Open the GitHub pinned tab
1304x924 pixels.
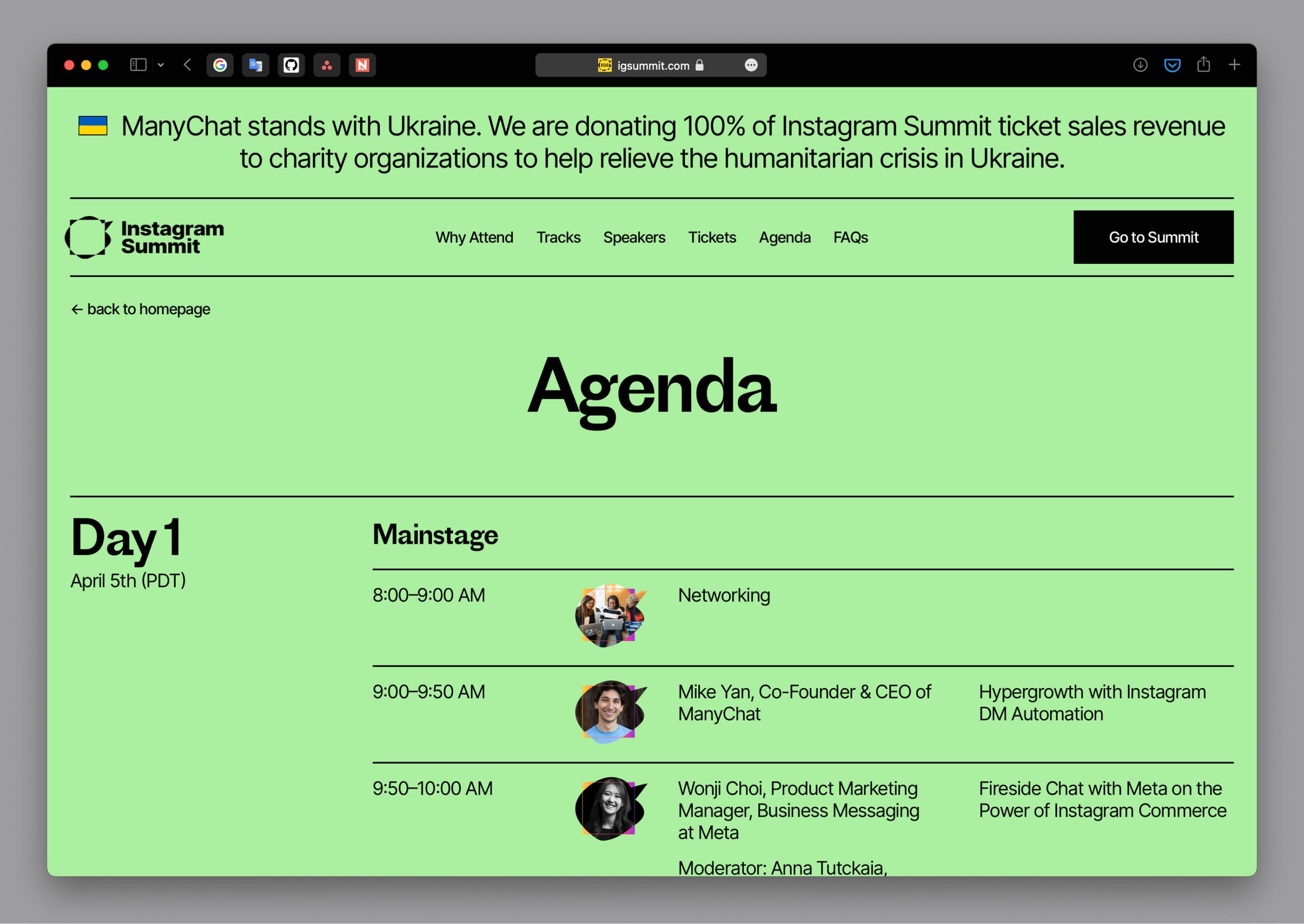(x=291, y=65)
